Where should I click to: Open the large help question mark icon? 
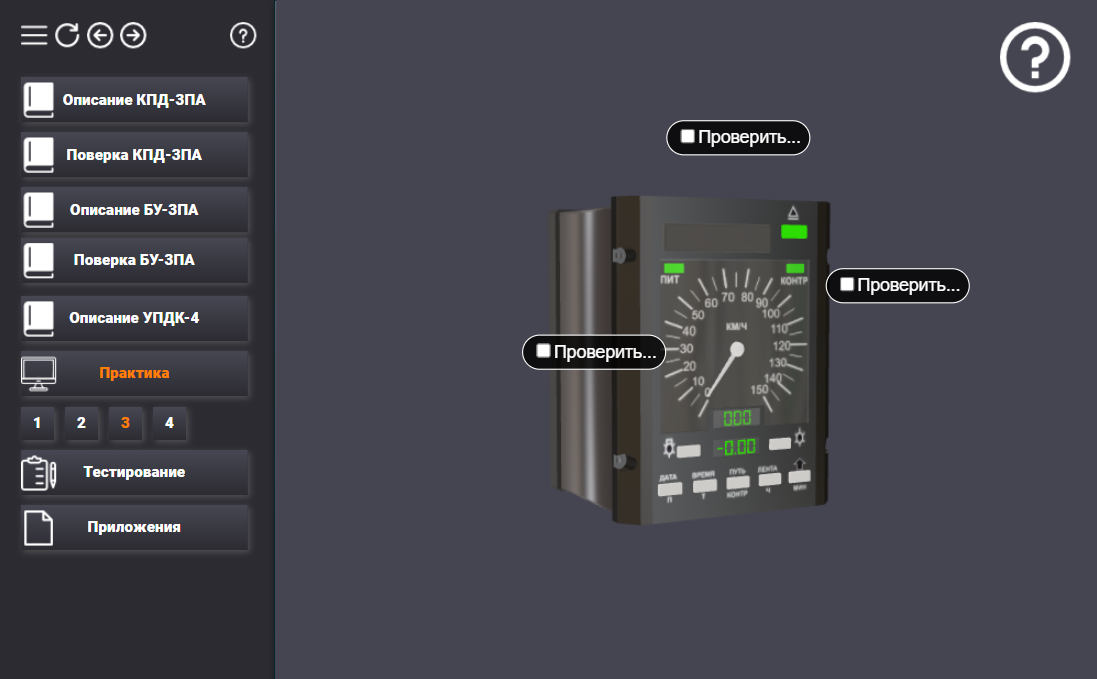pyautogui.click(x=1035, y=58)
